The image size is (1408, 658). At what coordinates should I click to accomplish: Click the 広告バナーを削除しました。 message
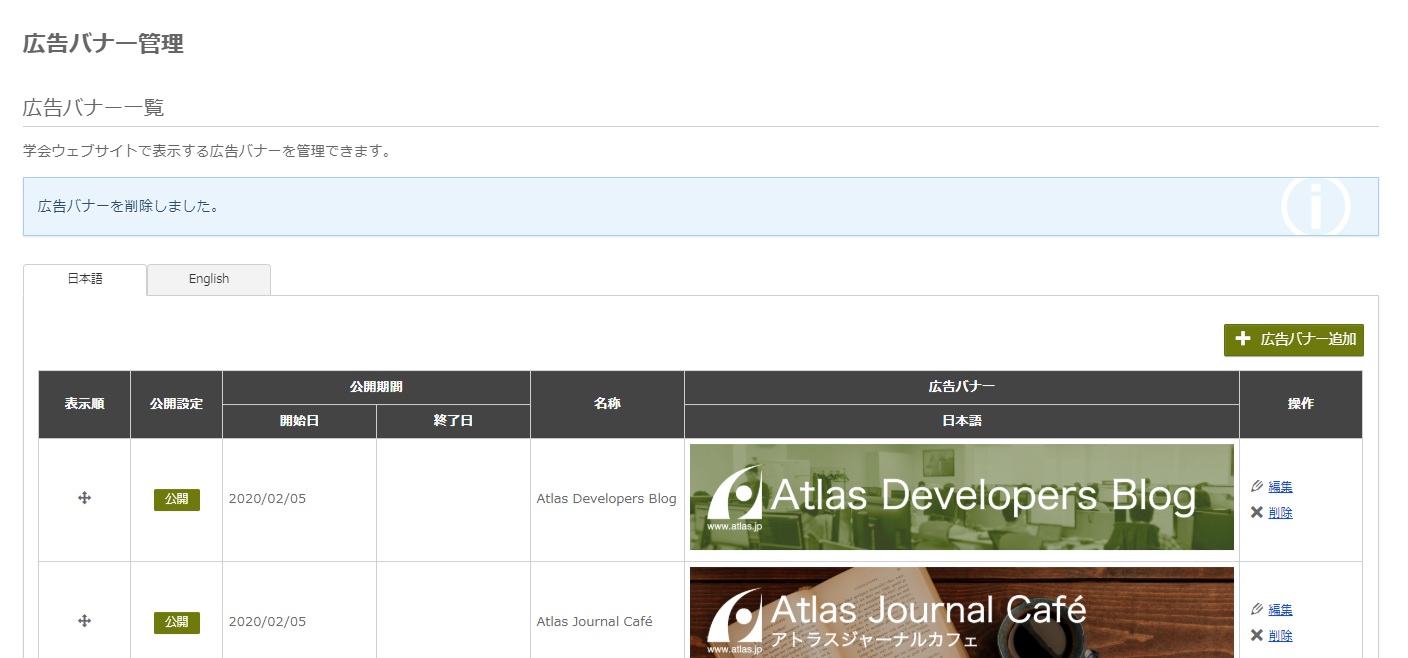(128, 207)
